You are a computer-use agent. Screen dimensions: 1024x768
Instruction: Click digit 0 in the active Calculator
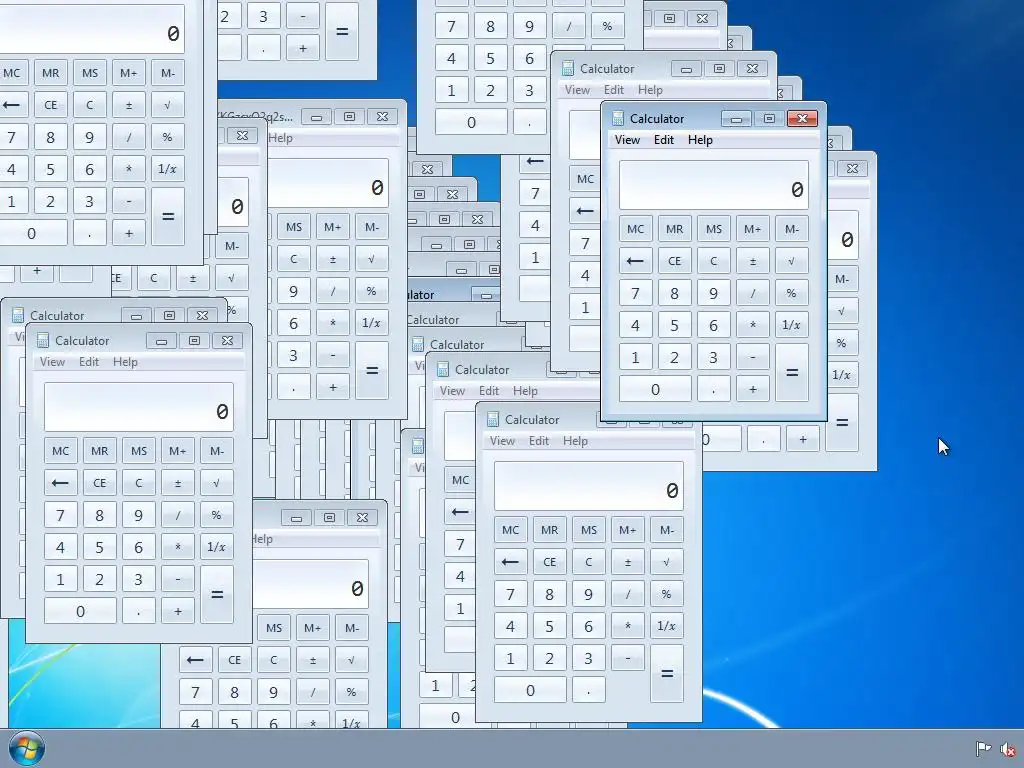pyautogui.click(x=655, y=389)
